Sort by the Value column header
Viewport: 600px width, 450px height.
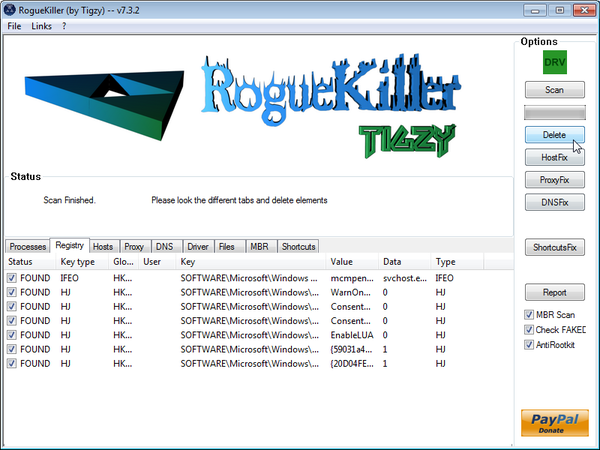(352, 262)
